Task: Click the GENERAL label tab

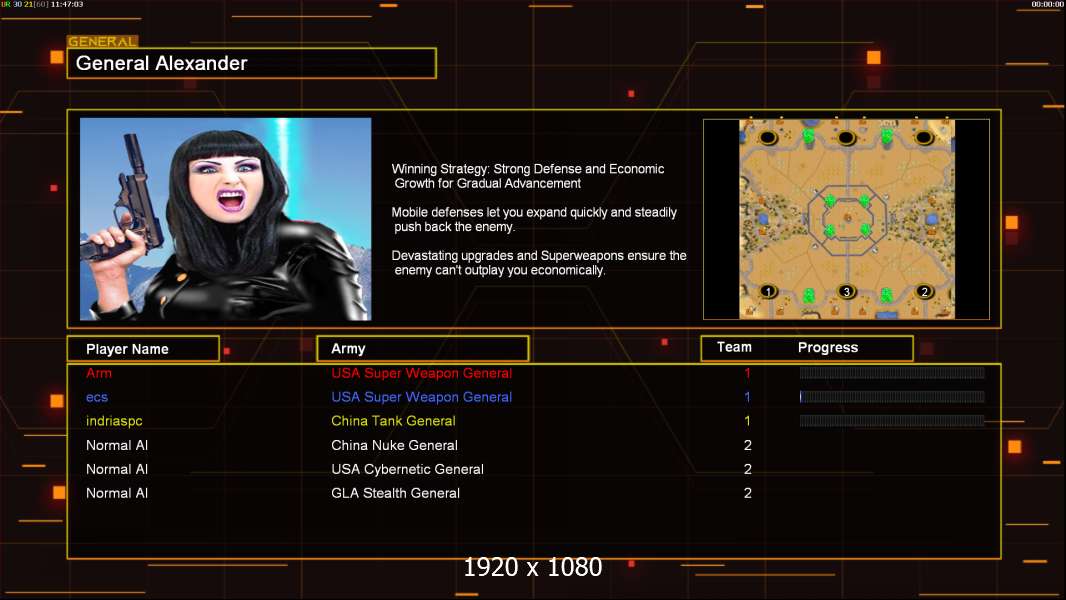Action: [103, 41]
